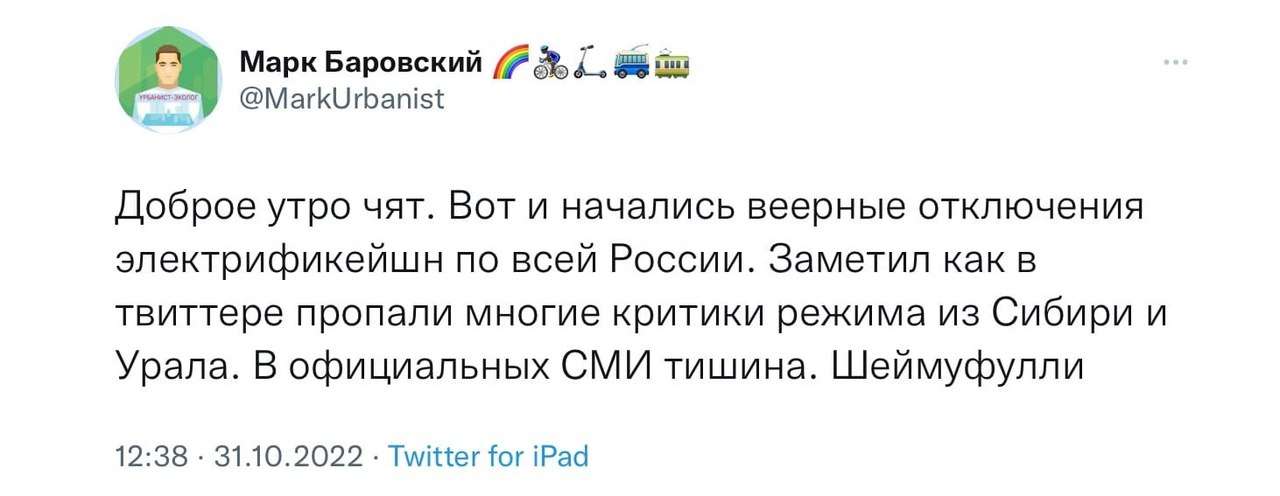Open the tweet's three-dot more menu
1280x496 pixels.
(1176, 62)
